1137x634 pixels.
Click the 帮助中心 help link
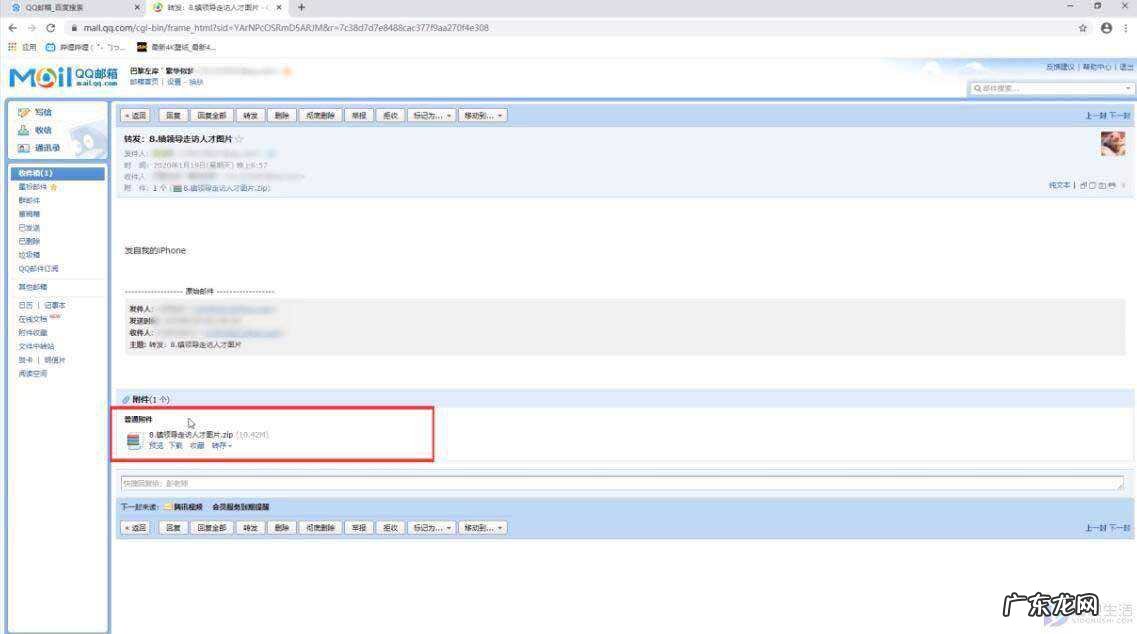[x=1096, y=67]
